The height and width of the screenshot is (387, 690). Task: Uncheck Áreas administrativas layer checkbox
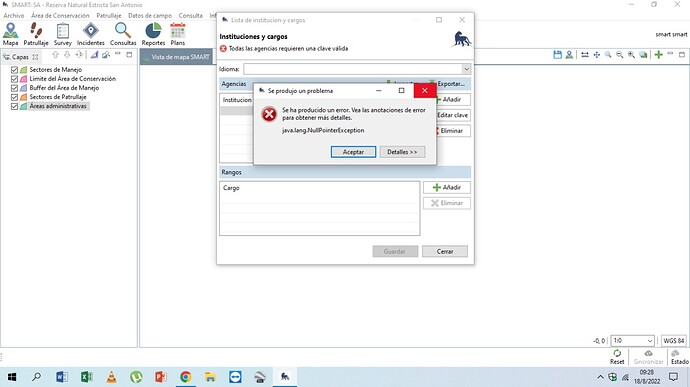(x=14, y=106)
